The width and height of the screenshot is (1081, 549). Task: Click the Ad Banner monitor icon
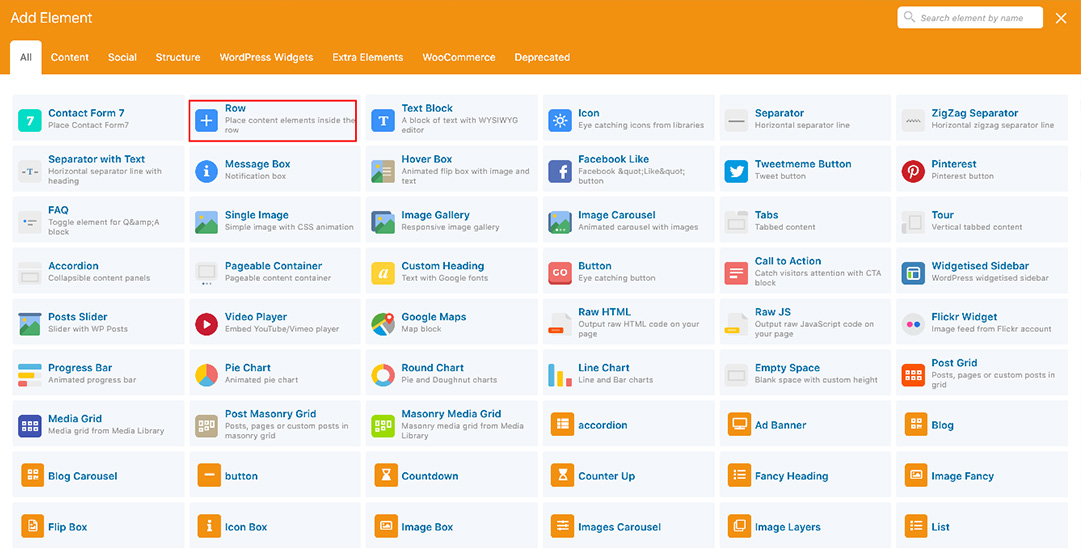click(740, 424)
